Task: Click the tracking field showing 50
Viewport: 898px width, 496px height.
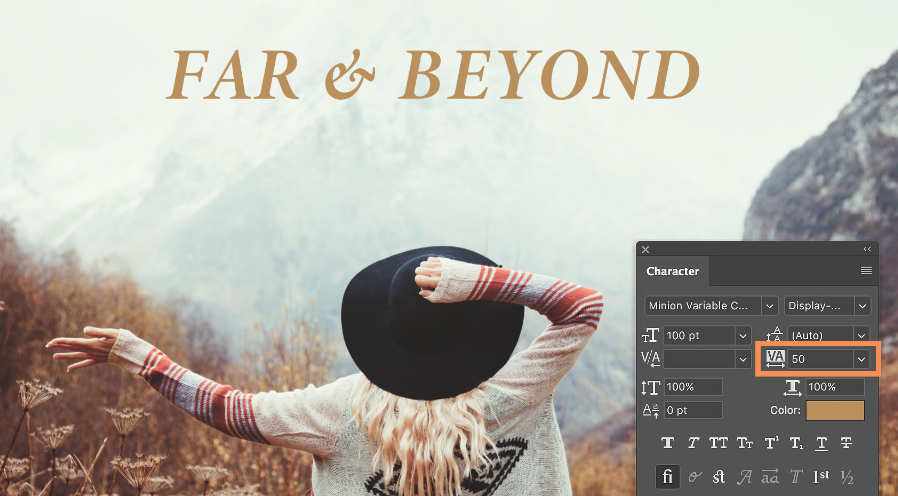Action: tap(821, 359)
